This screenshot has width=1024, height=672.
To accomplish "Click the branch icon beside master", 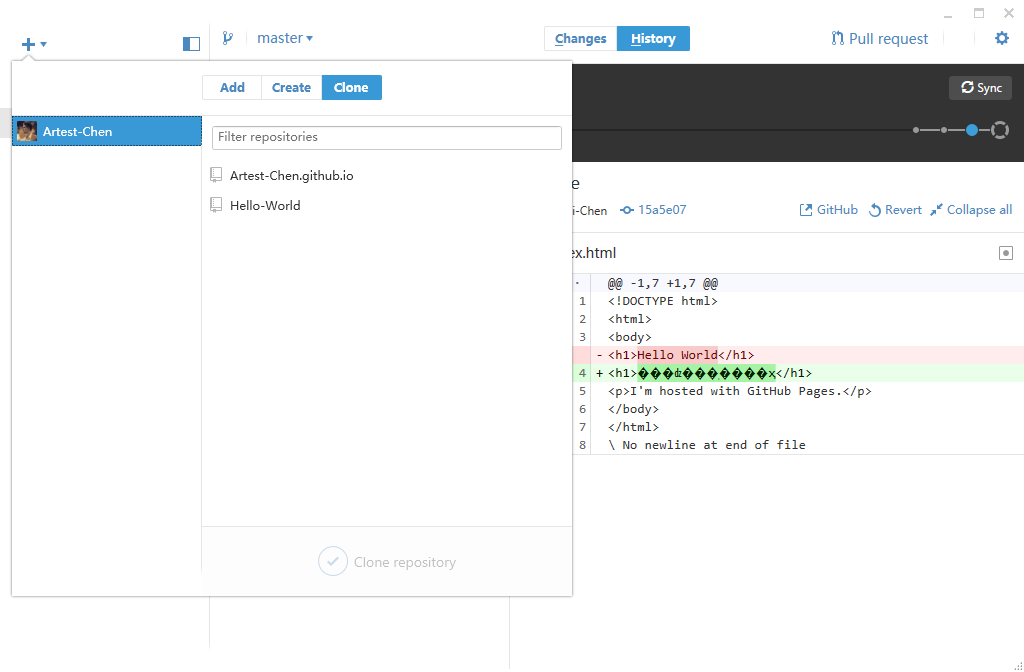I will [x=227, y=38].
